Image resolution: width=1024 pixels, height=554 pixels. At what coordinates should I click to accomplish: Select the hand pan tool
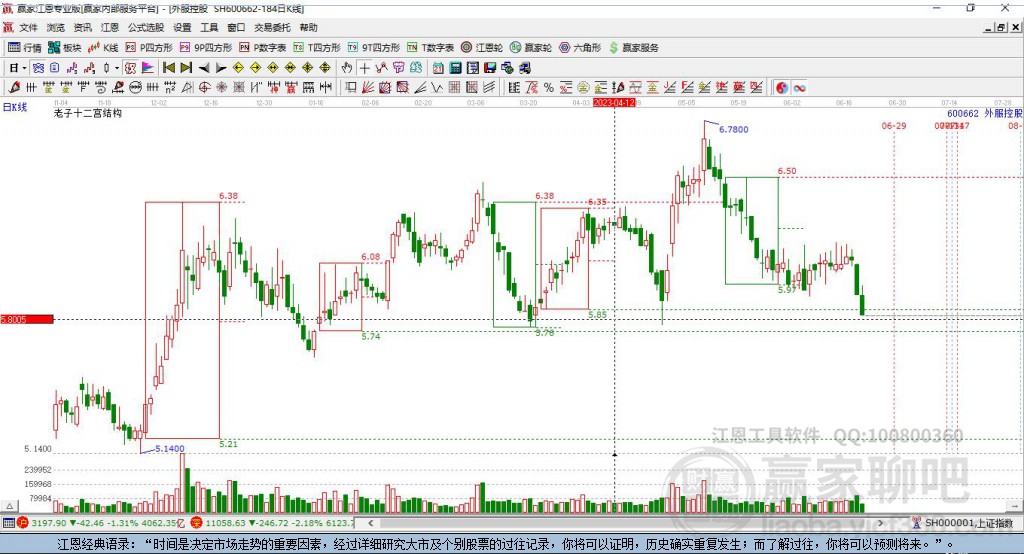(x=347, y=68)
